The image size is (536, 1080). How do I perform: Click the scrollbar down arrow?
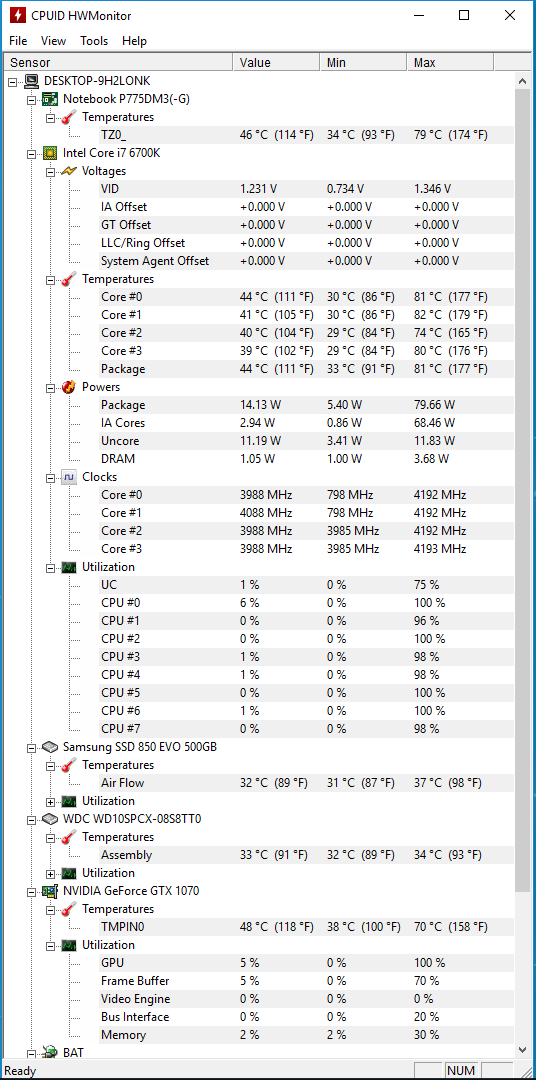click(x=523, y=1049)
